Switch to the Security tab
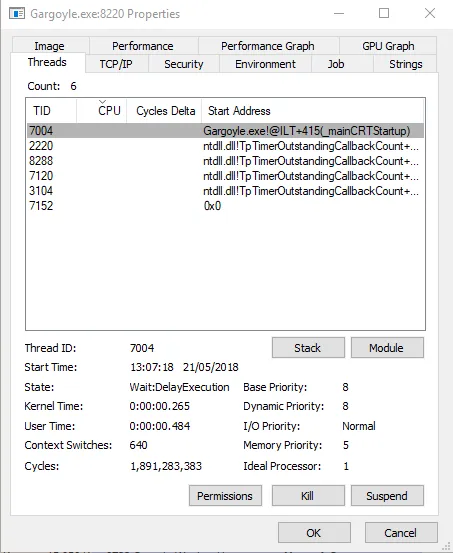Screen dimensions: 453x553 (184, 64)
